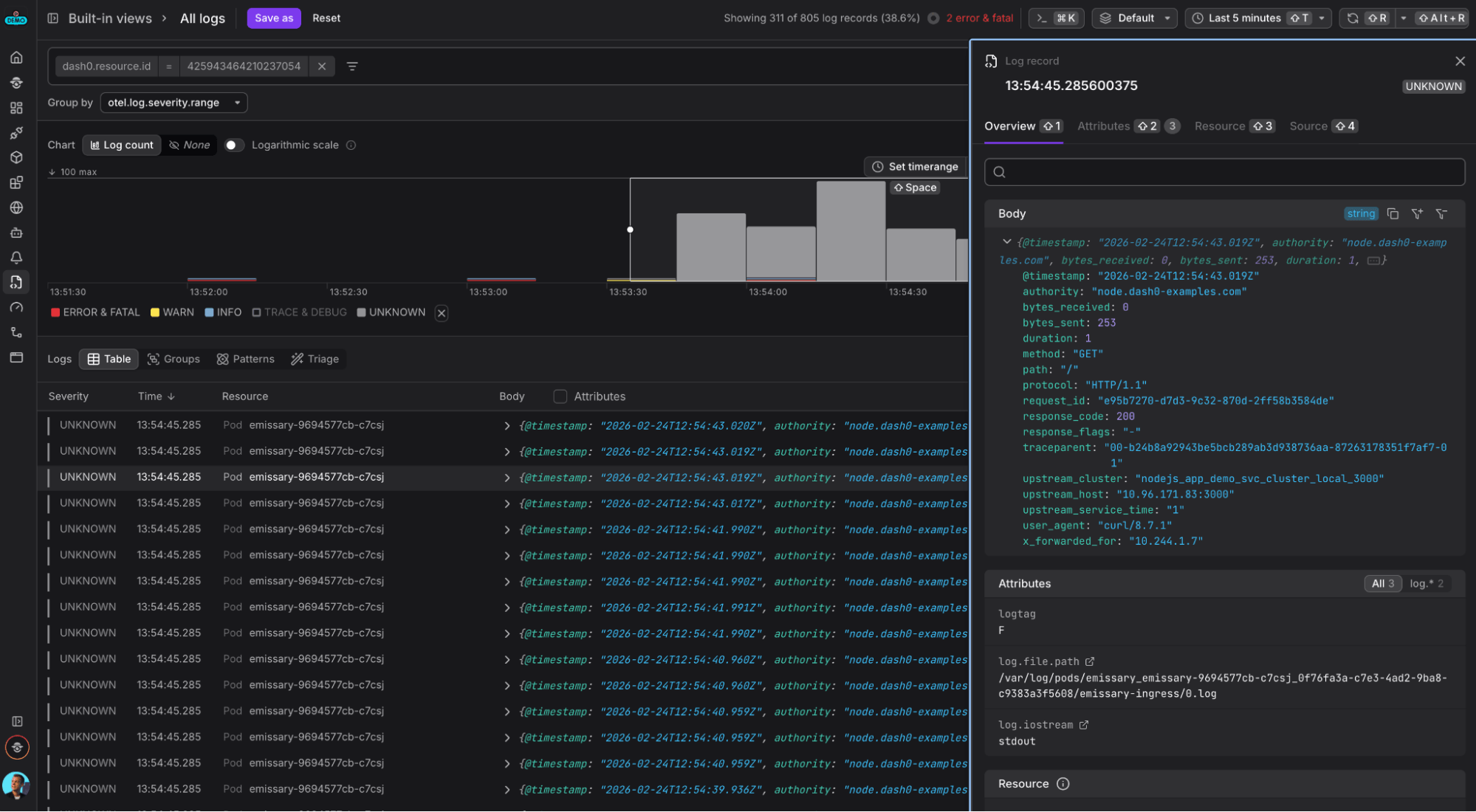Viewport: 1476px width, 812px height.
Task: Click the Resource info icon
Action: click(x=1063, y=784)
